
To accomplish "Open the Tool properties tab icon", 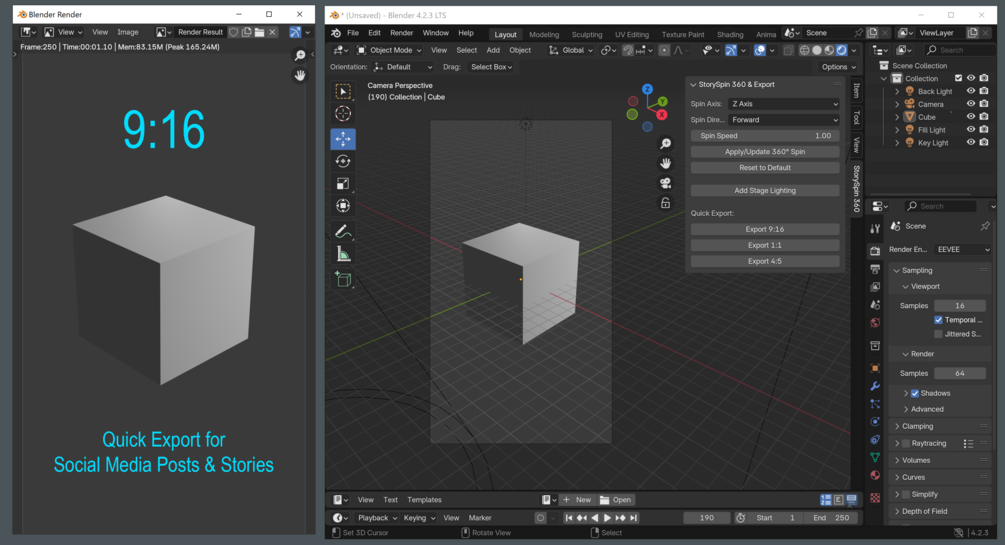I will click(x=875, y=228).
